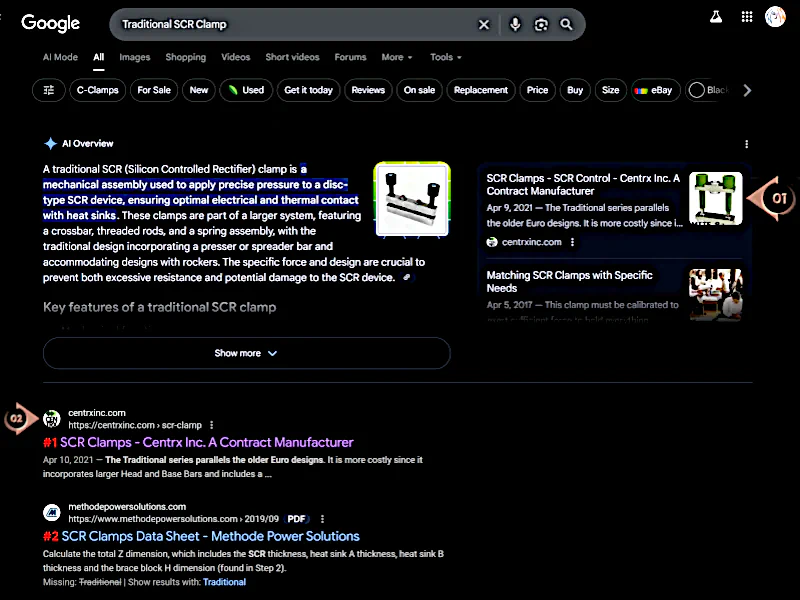800x600 pixels.
Task: Start voice search with microphone icon
Action: 515,24
